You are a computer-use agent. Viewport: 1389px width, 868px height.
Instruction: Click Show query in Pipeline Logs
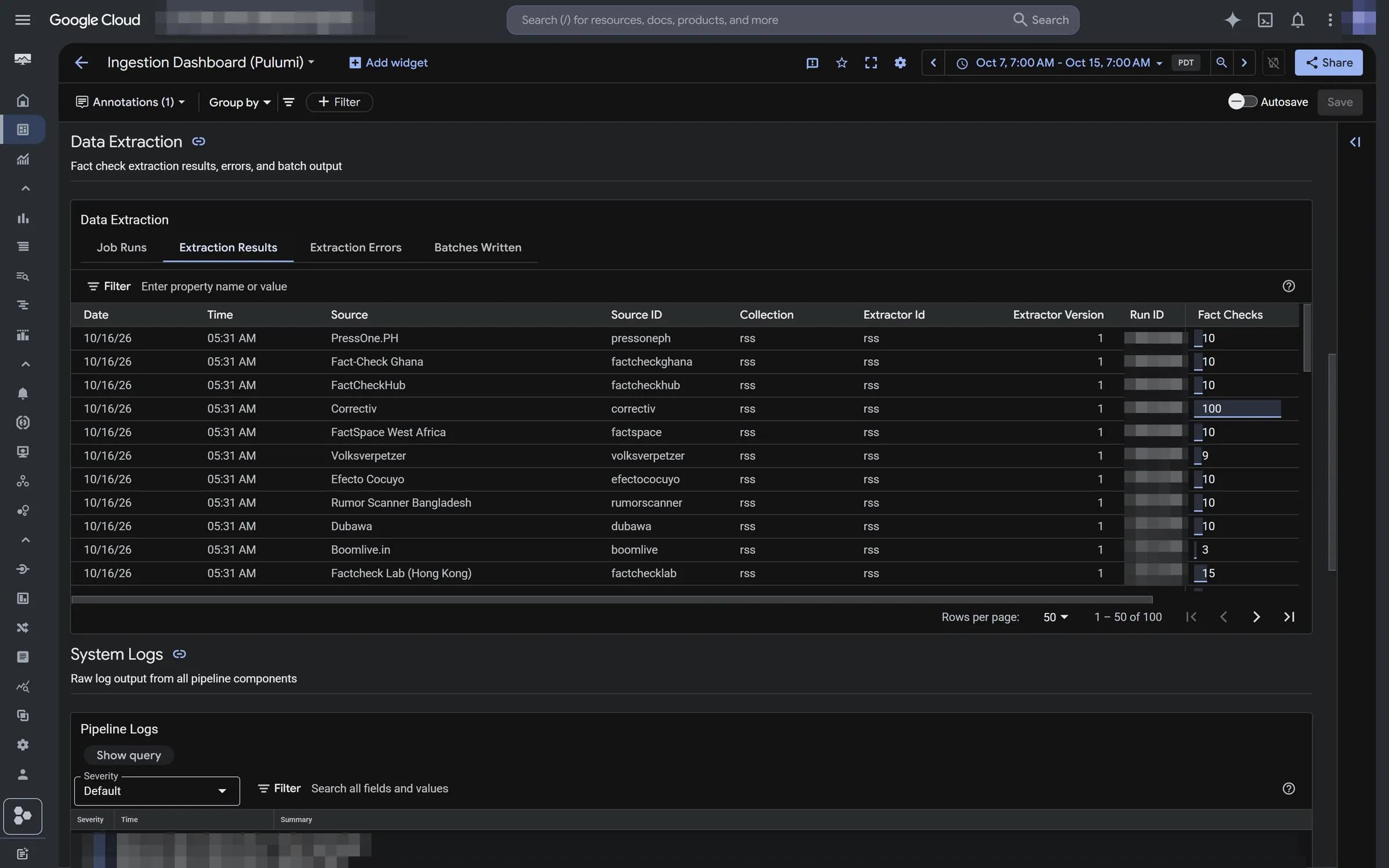[128, 755]
